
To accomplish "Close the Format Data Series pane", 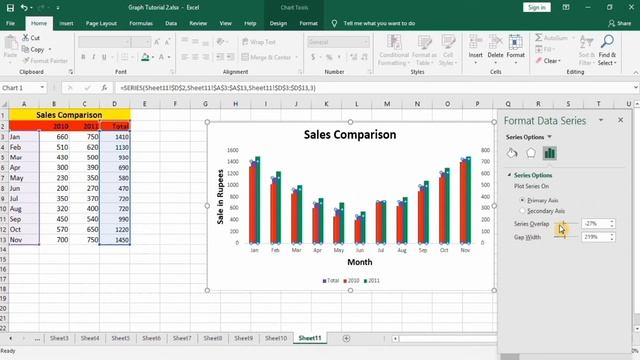I will [x=620, y=120].
